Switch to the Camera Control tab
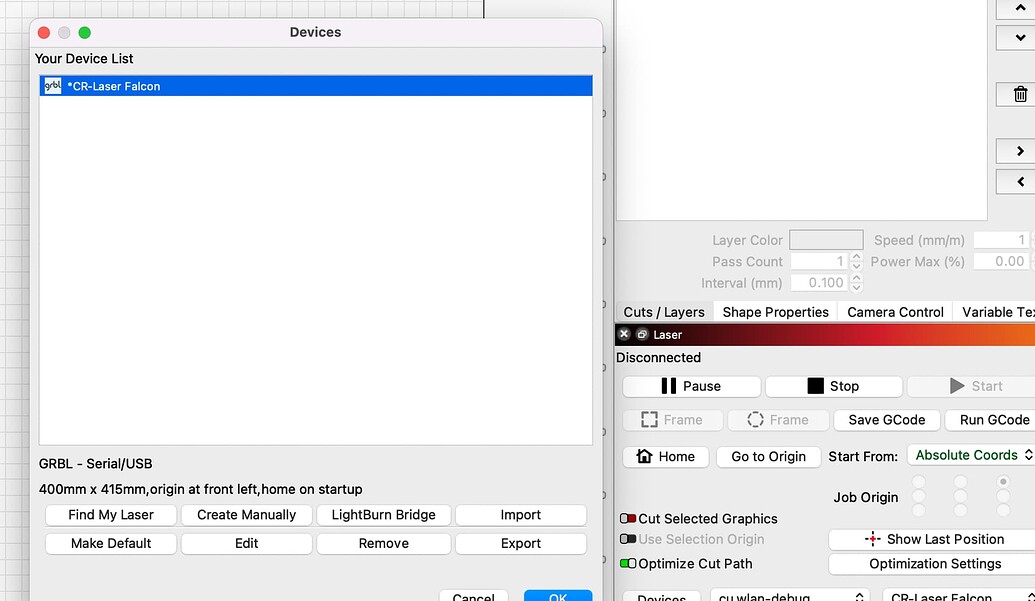Viewport: 1035px width, 601px height. click(894, 312)
